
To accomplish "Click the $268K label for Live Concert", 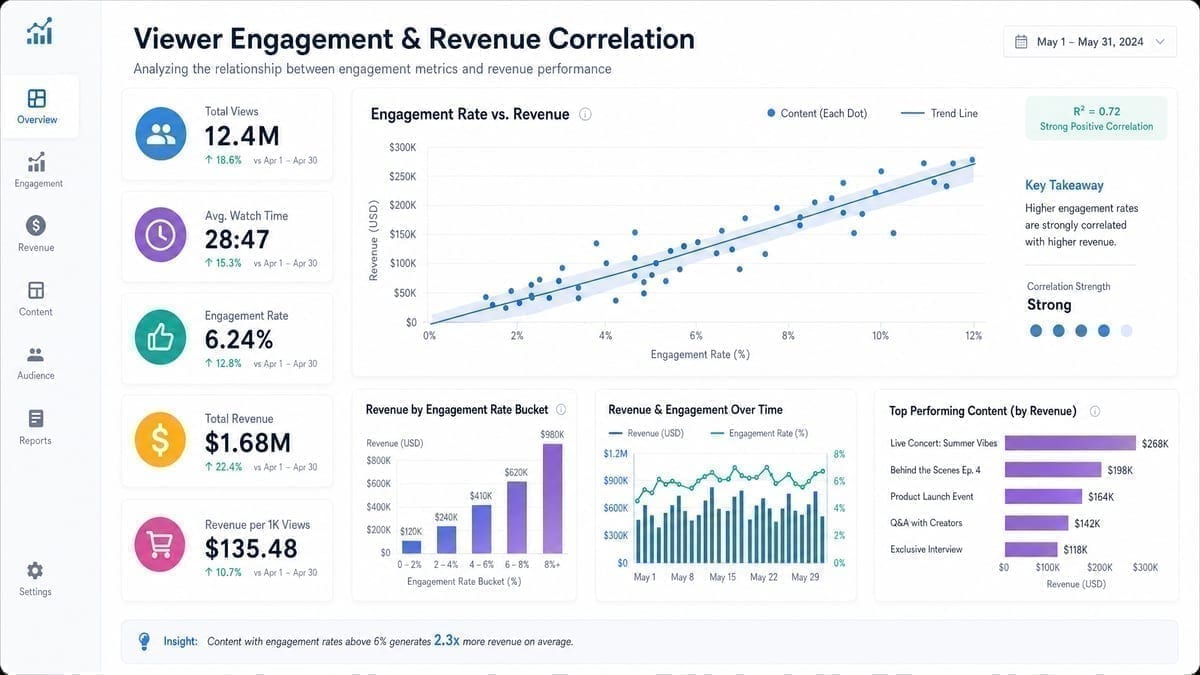I will coord(1155,443).
